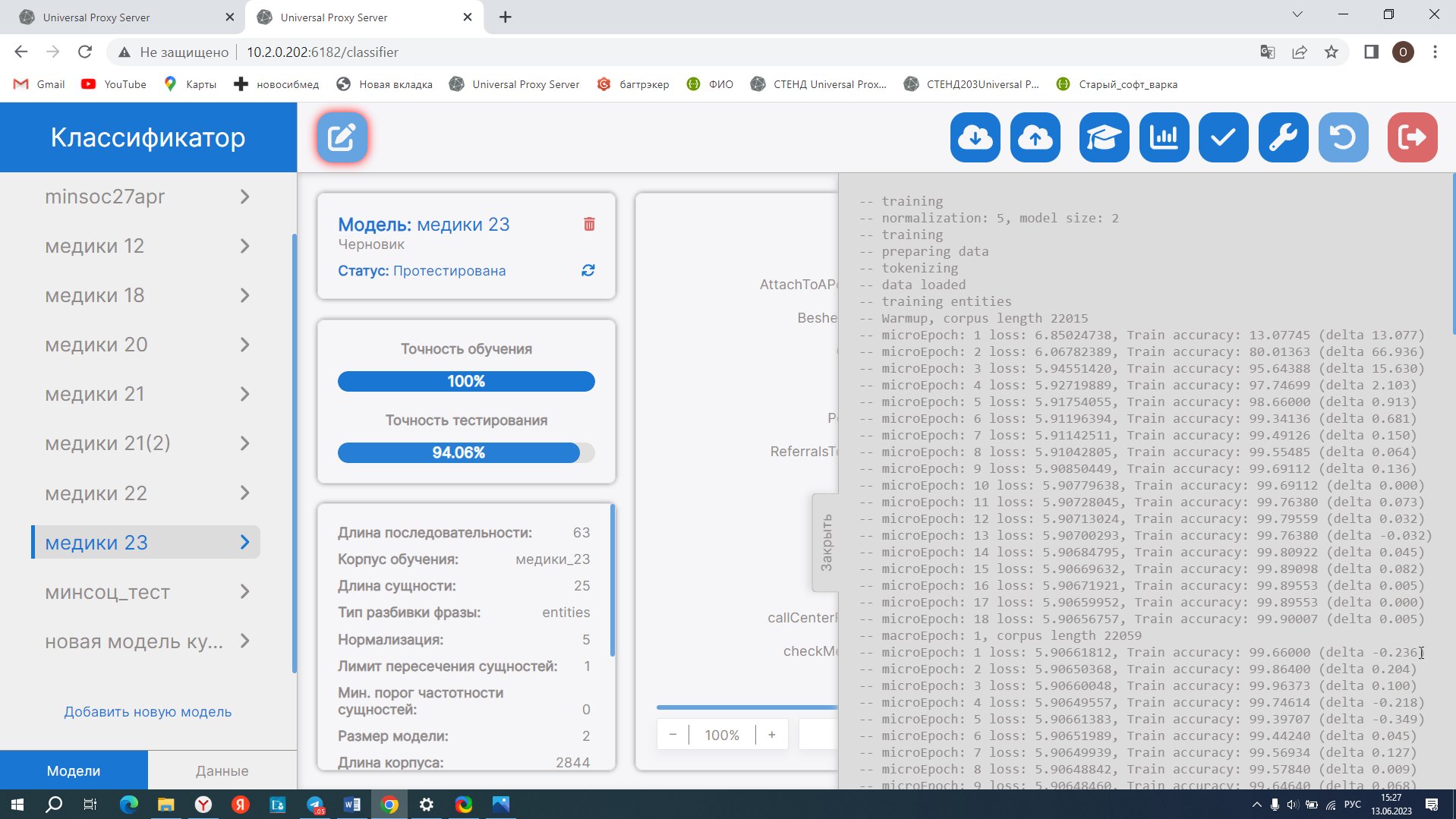Switch to the Данные tab
1456x819 pixels.
[x=222, y=770]
